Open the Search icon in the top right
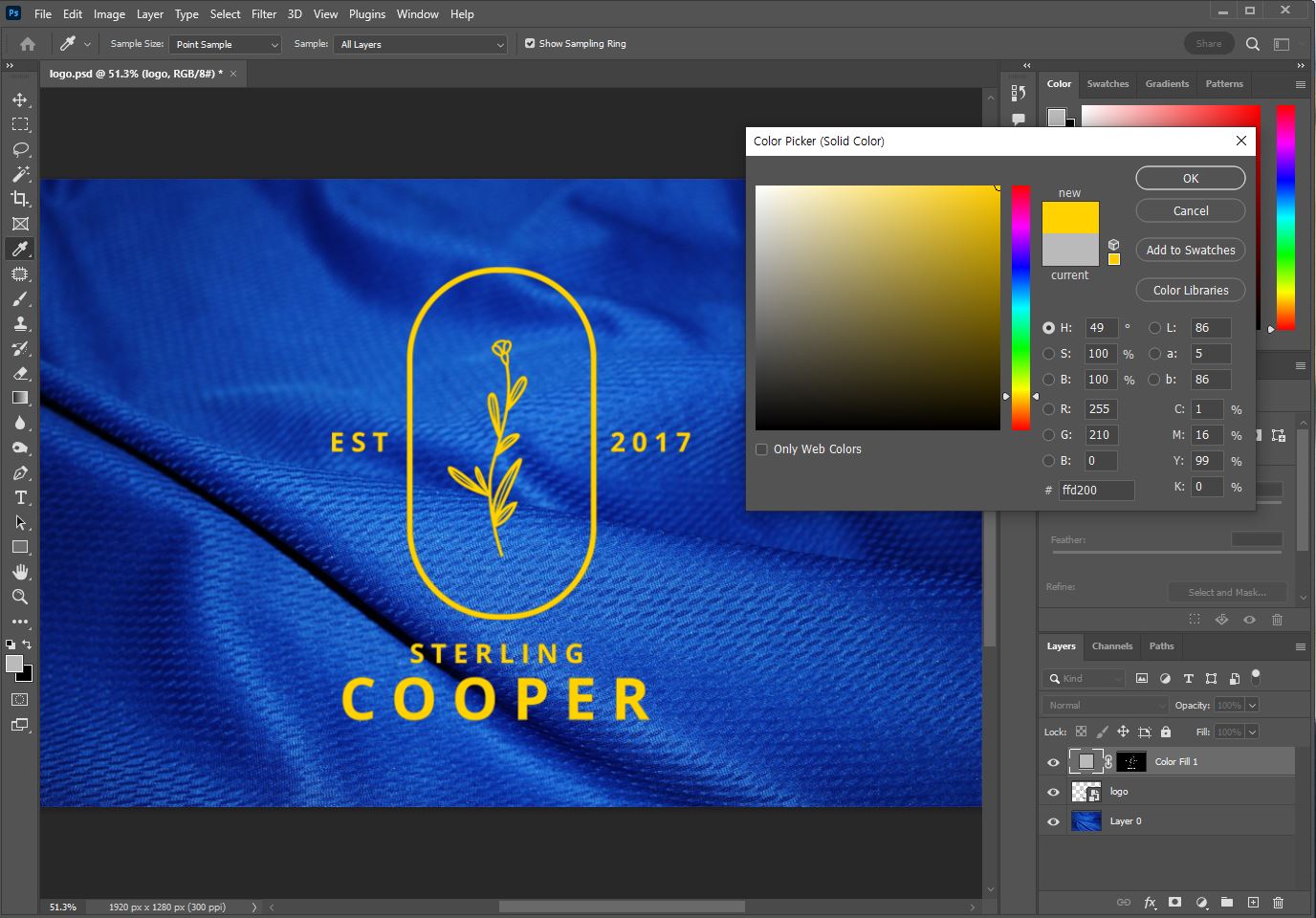Screen dimensions: 1316x918 [x=1253, y=44]
